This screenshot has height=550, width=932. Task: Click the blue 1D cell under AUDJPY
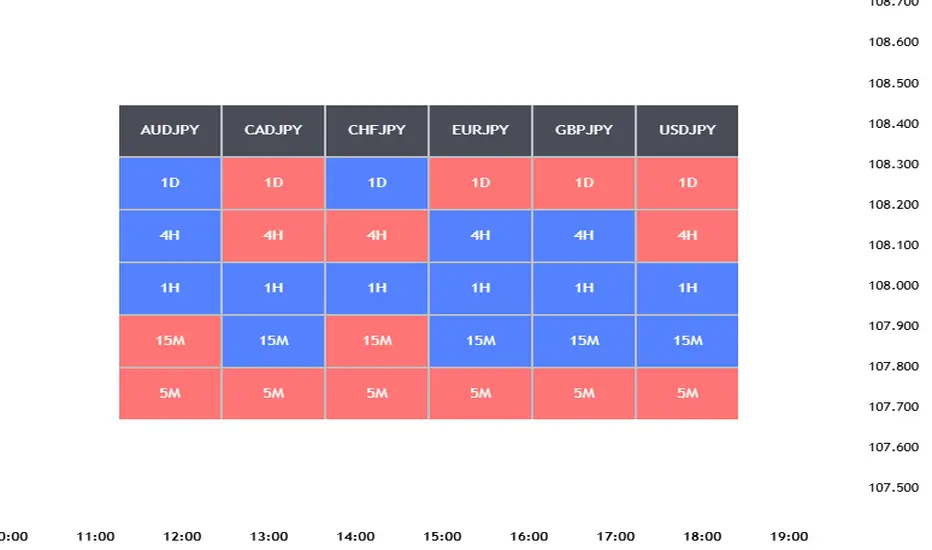170,183
